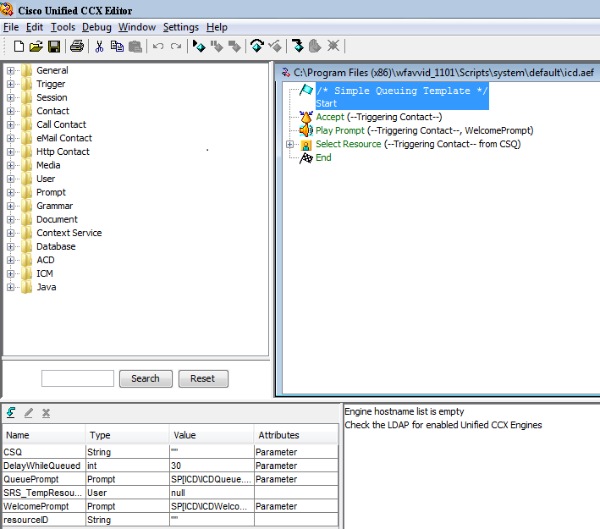The height and width of the screenshot is (529, 600).
Task: Select the DelayWhileQueued variable row
Action: tap(170, 466)
